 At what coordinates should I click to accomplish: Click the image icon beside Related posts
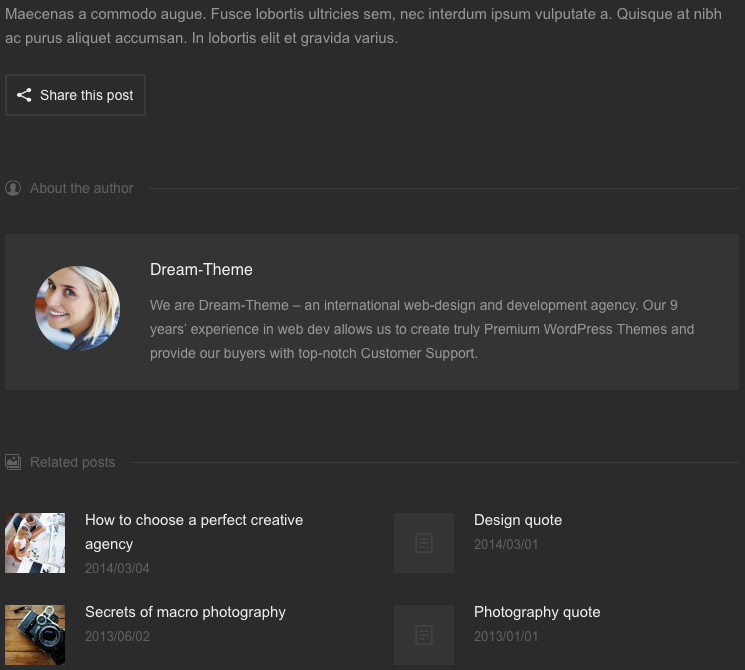13,462
